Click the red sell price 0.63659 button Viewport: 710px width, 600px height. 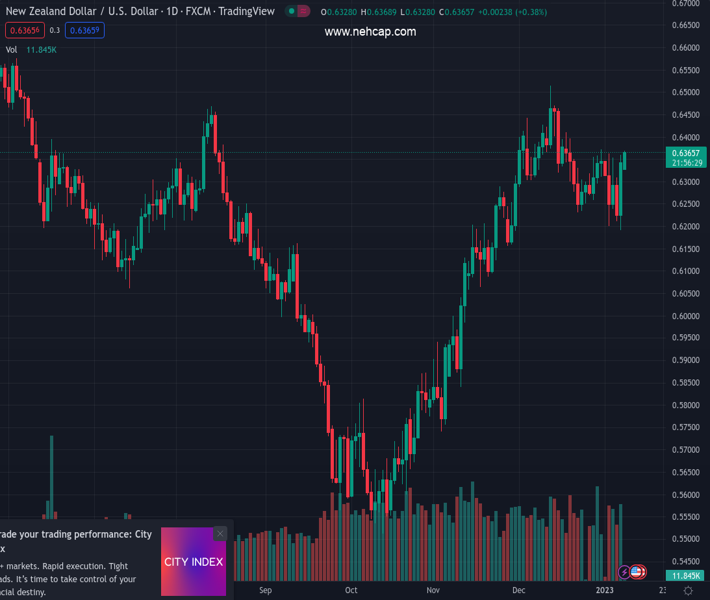pos(24,31)
